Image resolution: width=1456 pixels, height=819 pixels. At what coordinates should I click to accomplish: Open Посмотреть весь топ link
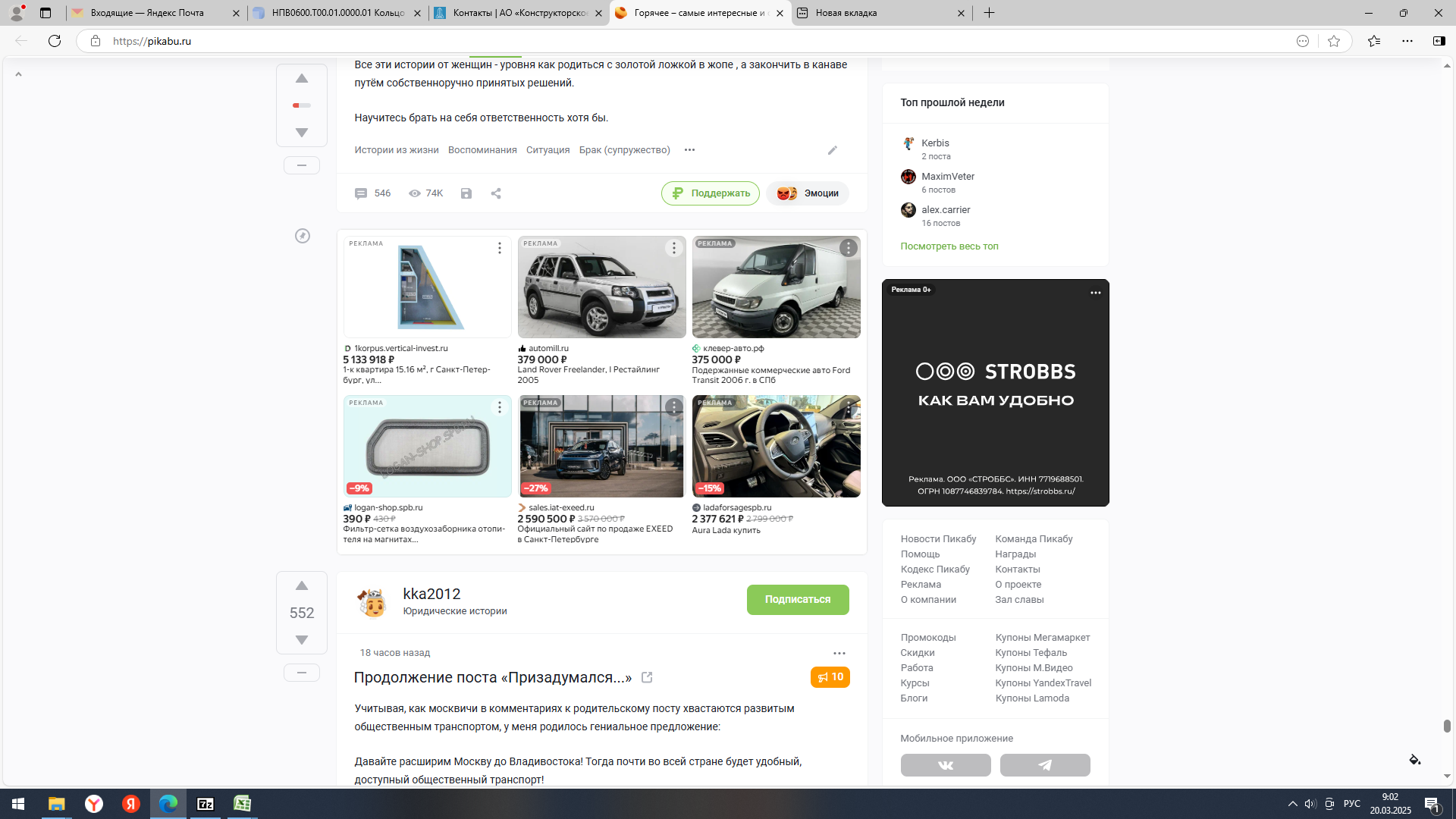point(949,246)
